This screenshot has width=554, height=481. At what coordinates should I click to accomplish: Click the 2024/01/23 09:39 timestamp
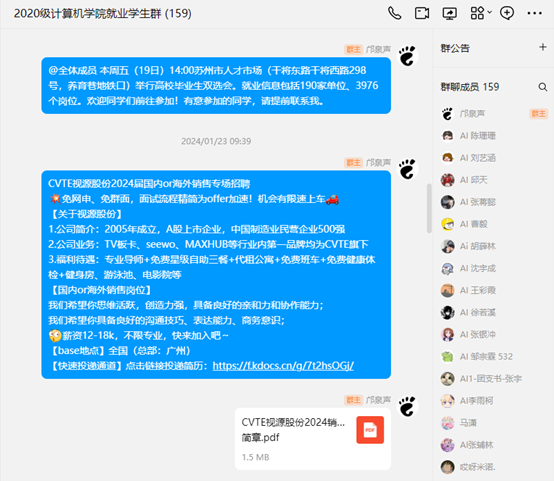click(216, 141)
